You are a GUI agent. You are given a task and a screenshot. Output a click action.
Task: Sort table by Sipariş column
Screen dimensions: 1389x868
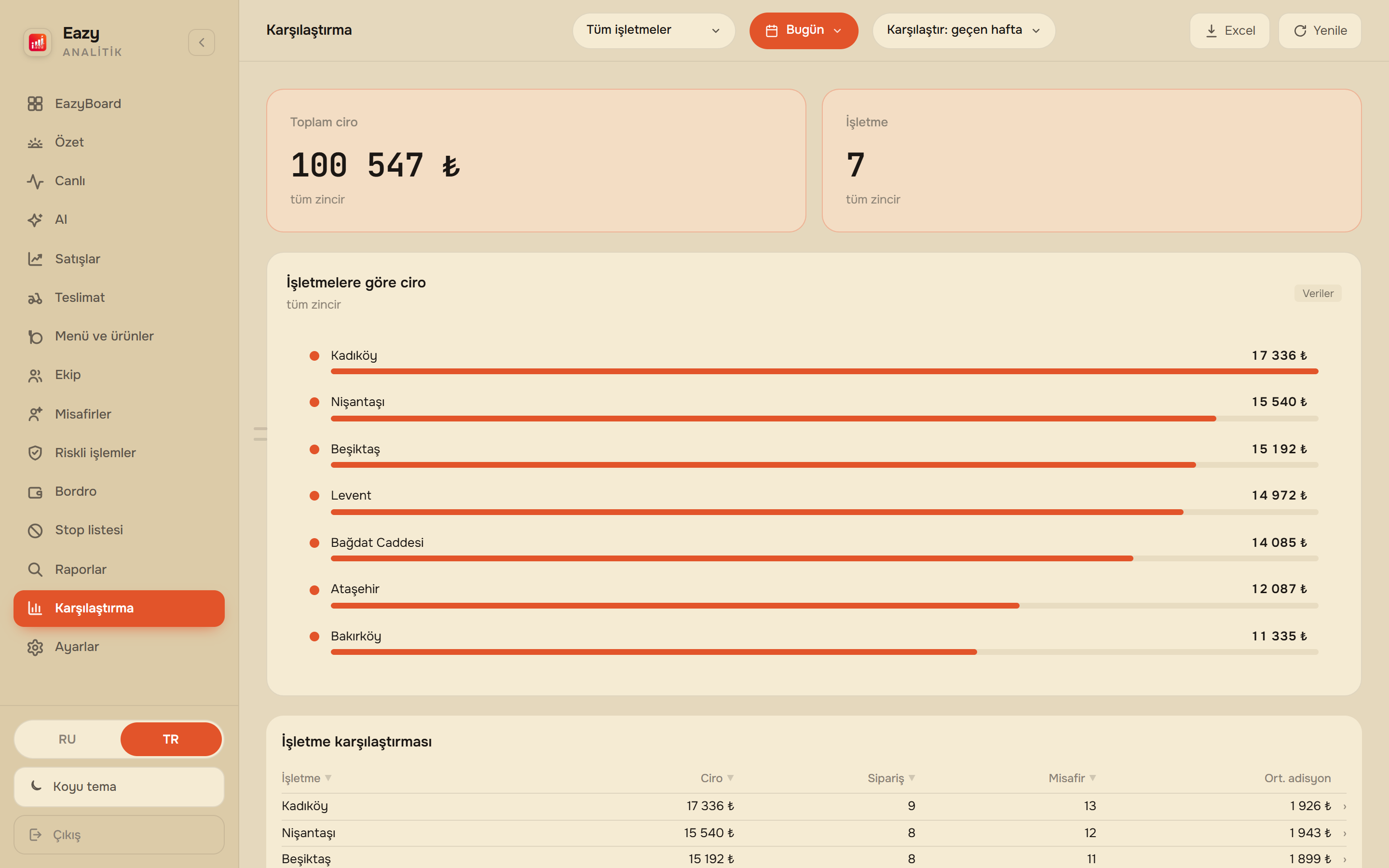891,778
